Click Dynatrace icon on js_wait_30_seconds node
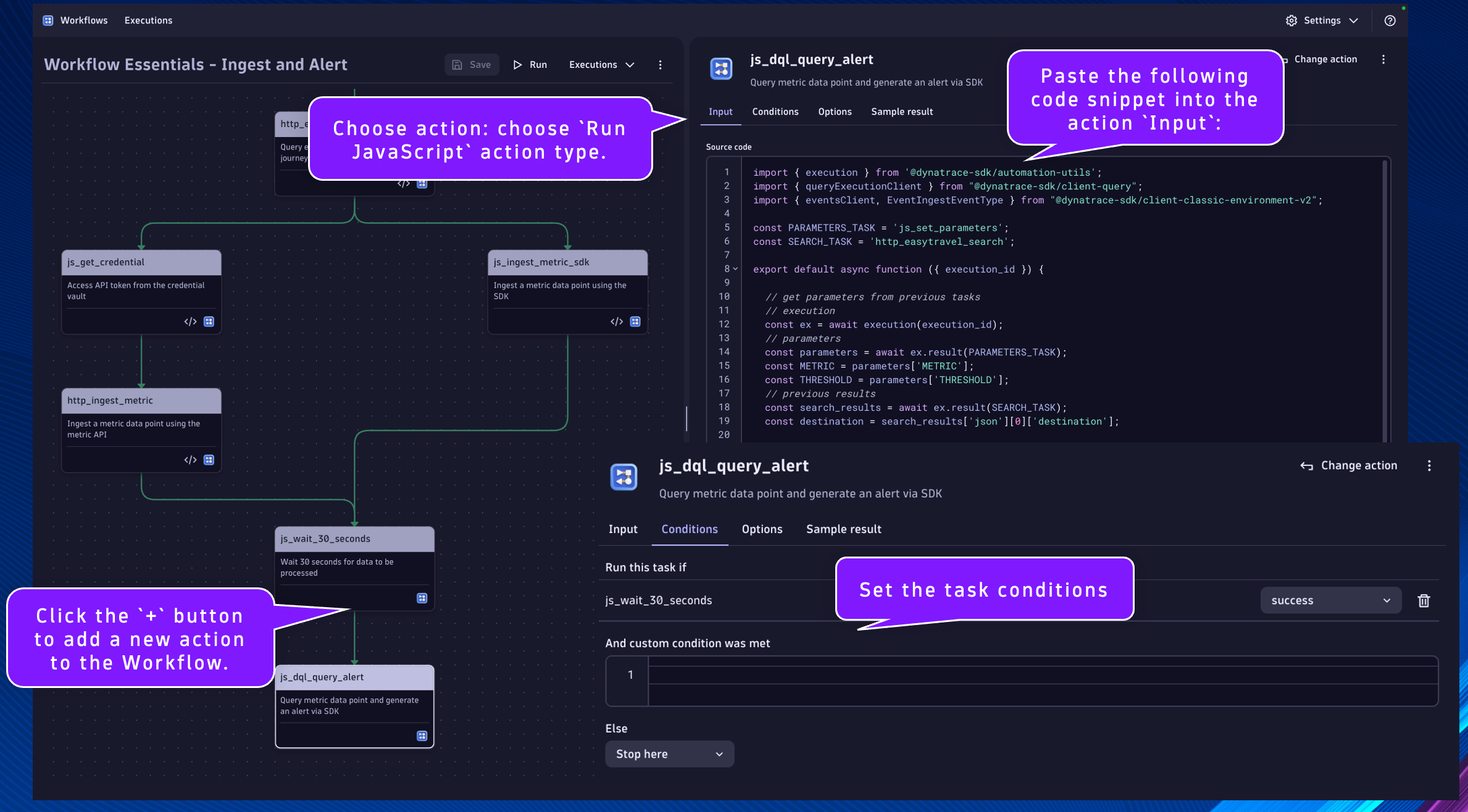Image resolution: width=1468 pixels, height=812 pixels. coord(422,598)
